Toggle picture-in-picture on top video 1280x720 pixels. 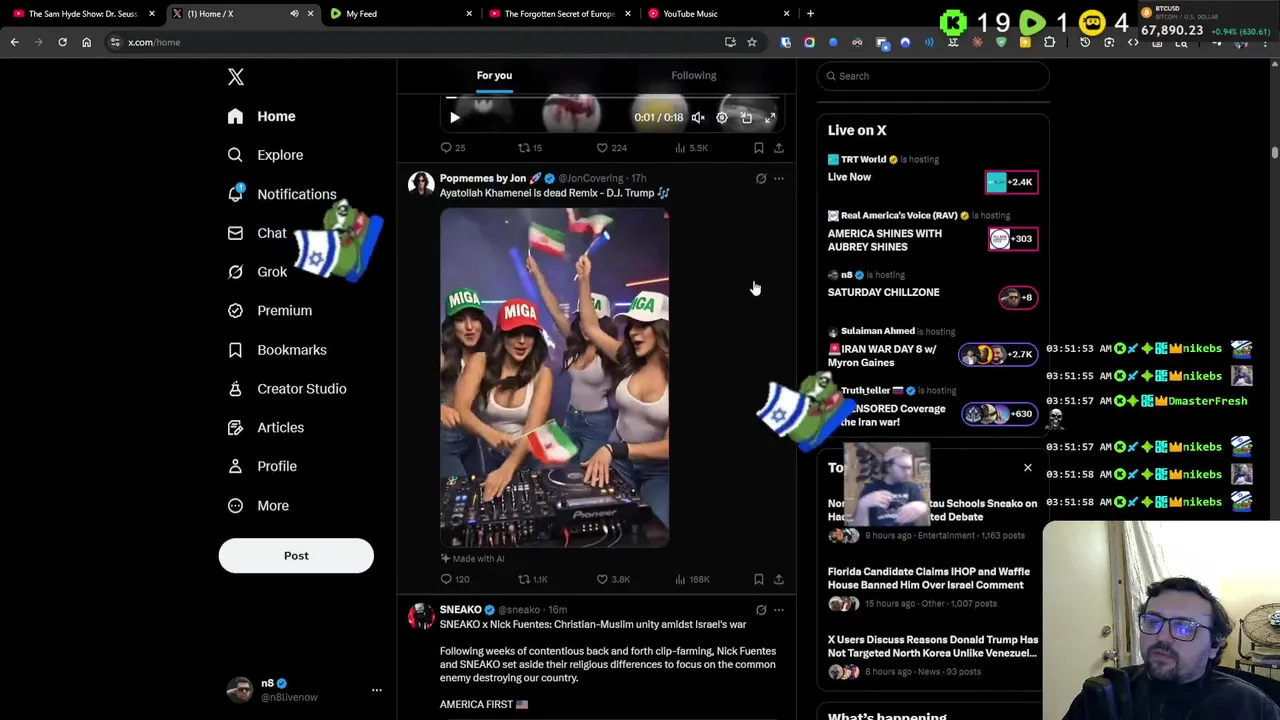click(x=746, y=118)
